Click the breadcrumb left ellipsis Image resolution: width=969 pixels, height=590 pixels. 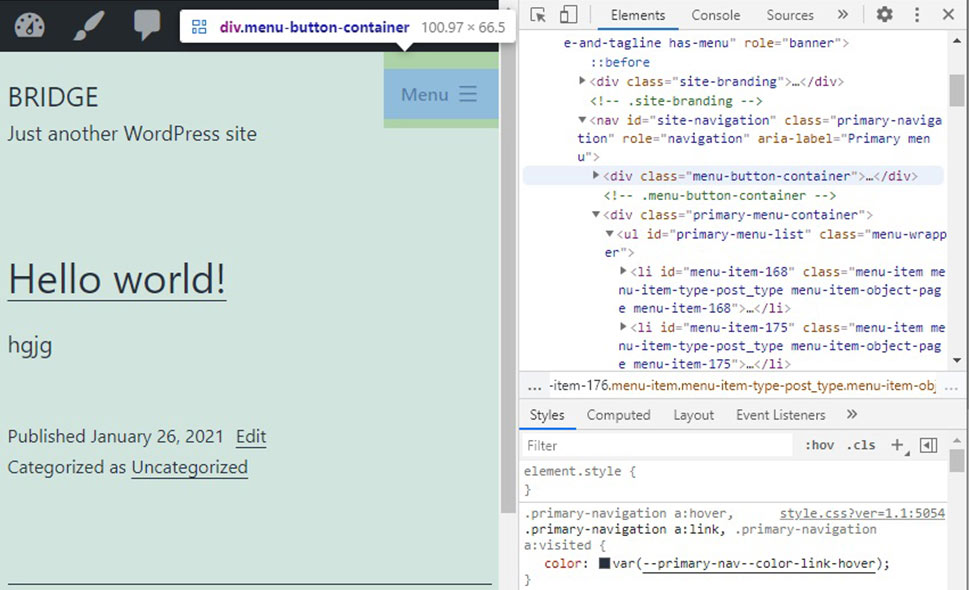tap(535, 387)
